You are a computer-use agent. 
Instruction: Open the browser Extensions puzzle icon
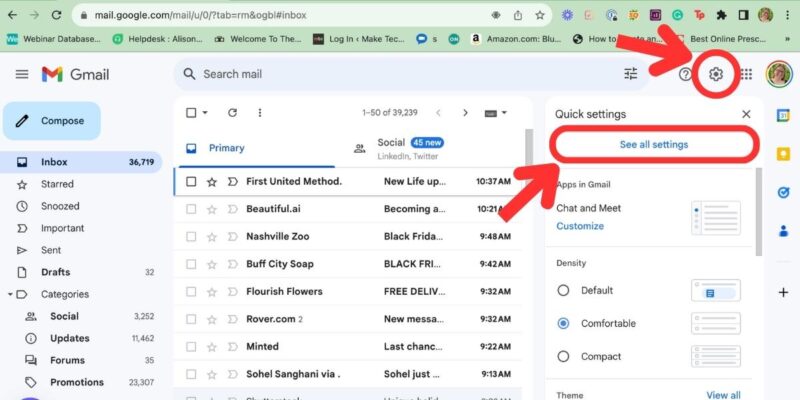tap(721, 15)
